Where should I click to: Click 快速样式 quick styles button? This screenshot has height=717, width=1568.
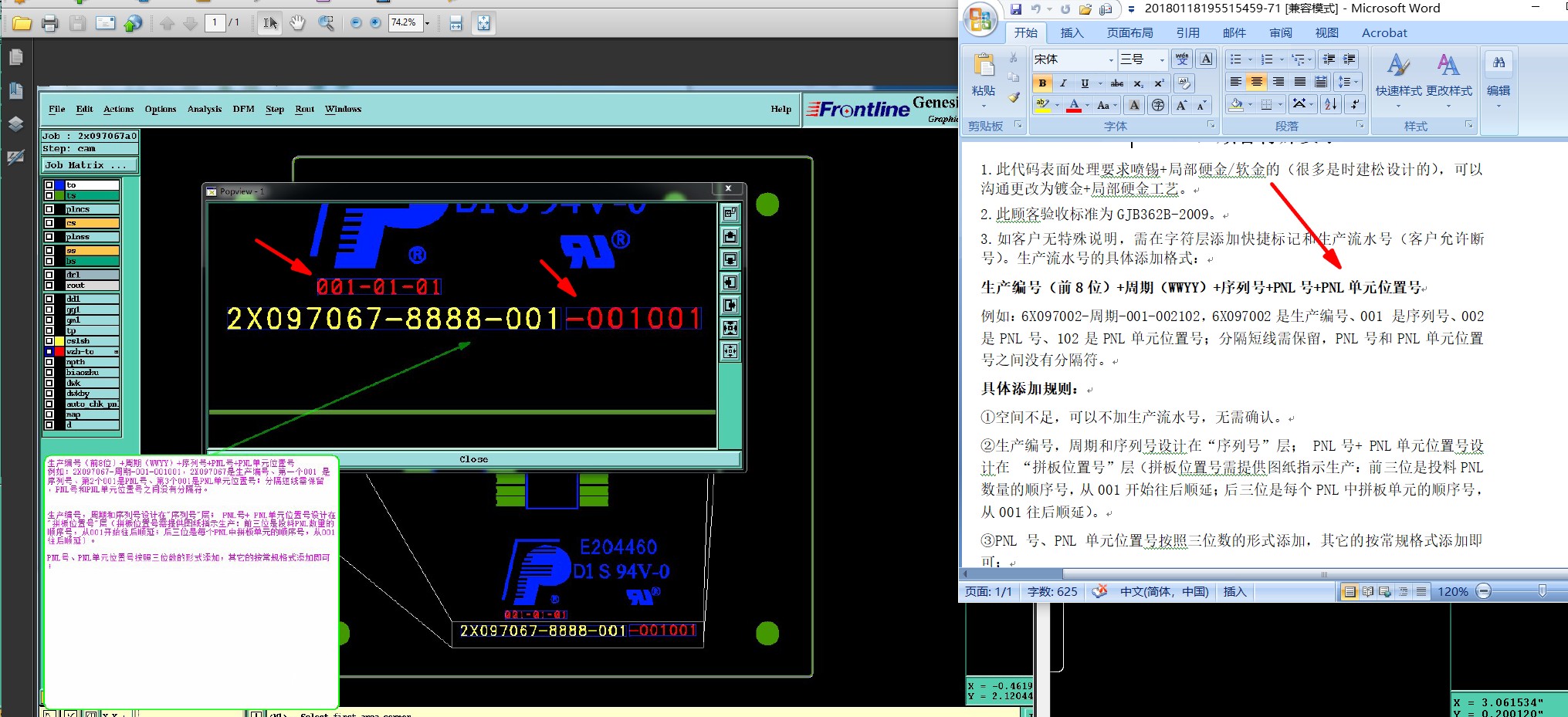(x=1398, y=80)
